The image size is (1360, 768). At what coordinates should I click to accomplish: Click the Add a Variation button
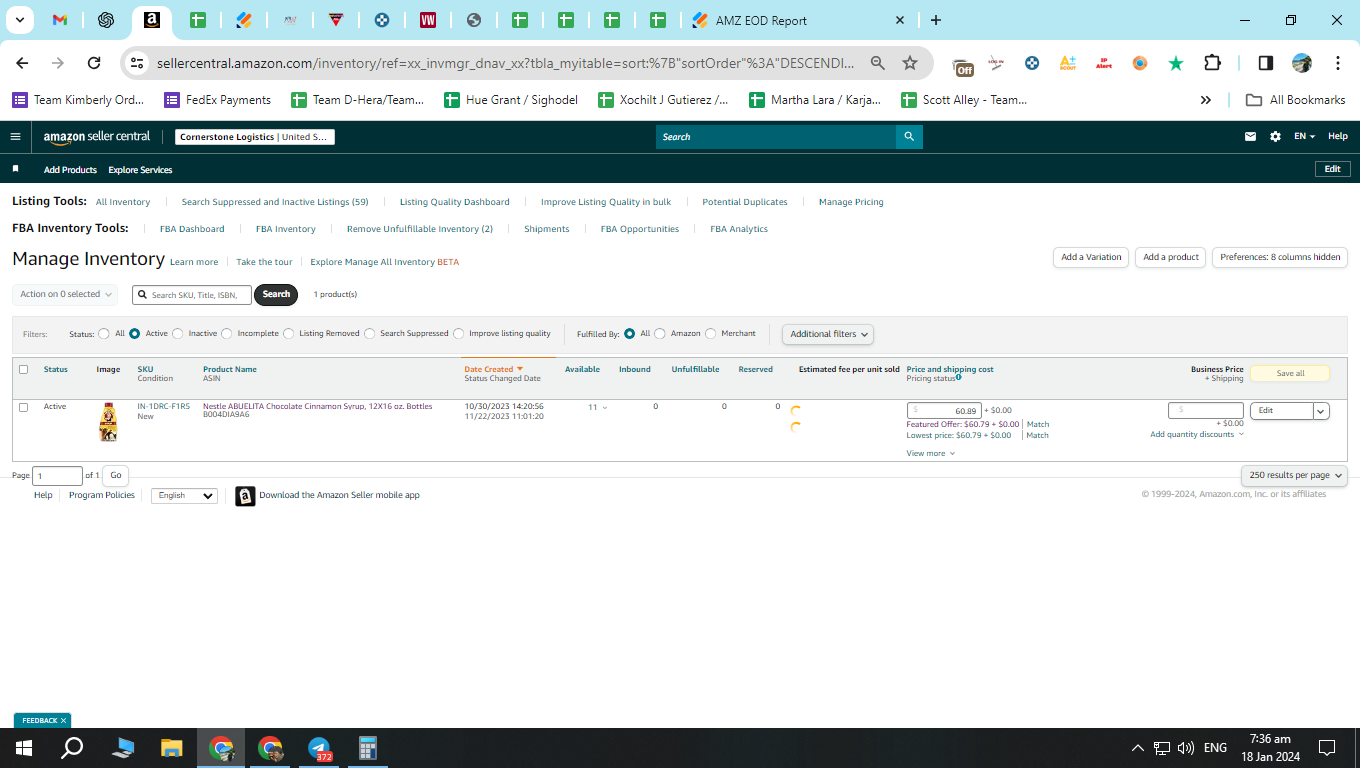1091,257
